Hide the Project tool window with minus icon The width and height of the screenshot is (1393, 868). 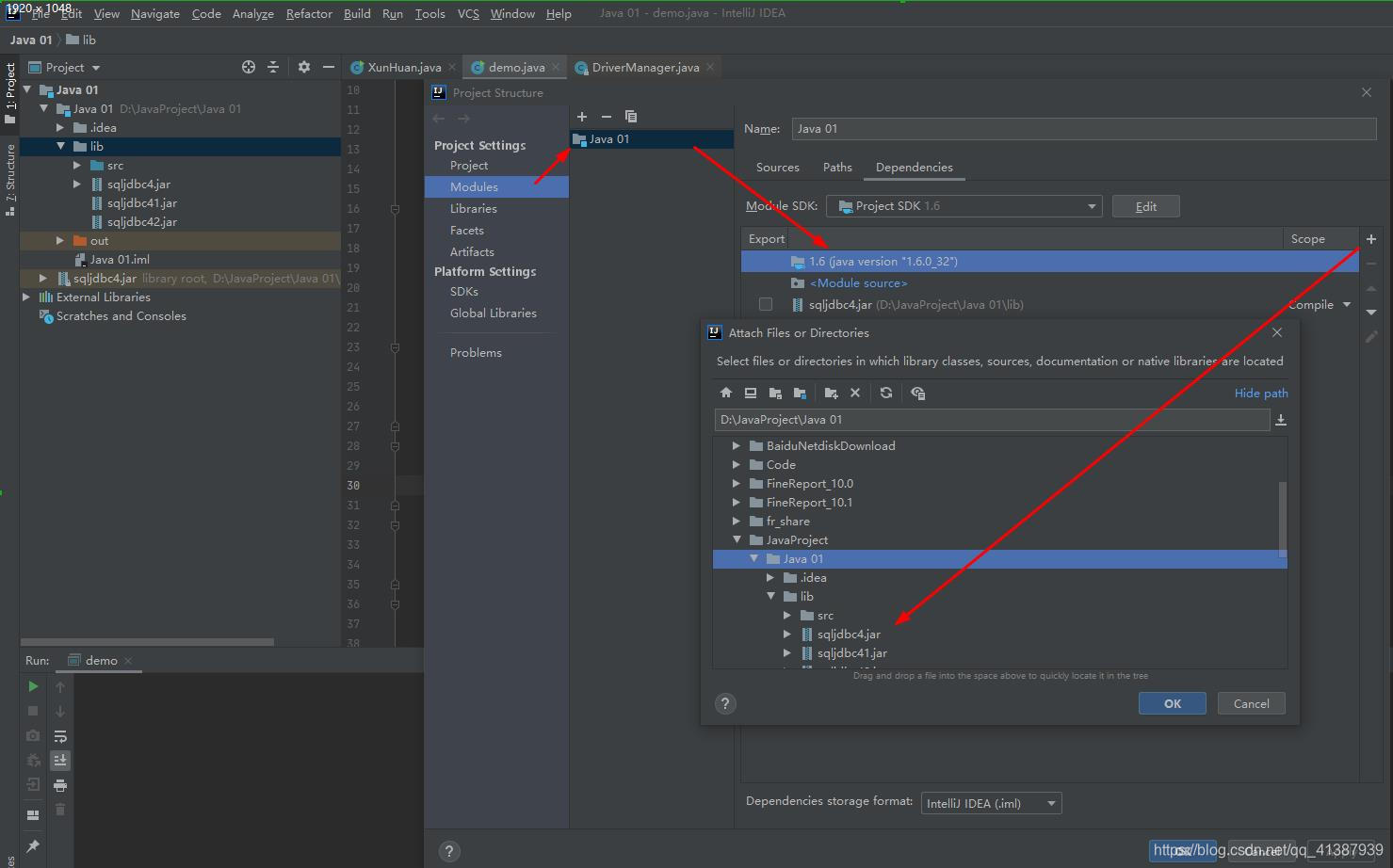point(328,67)
